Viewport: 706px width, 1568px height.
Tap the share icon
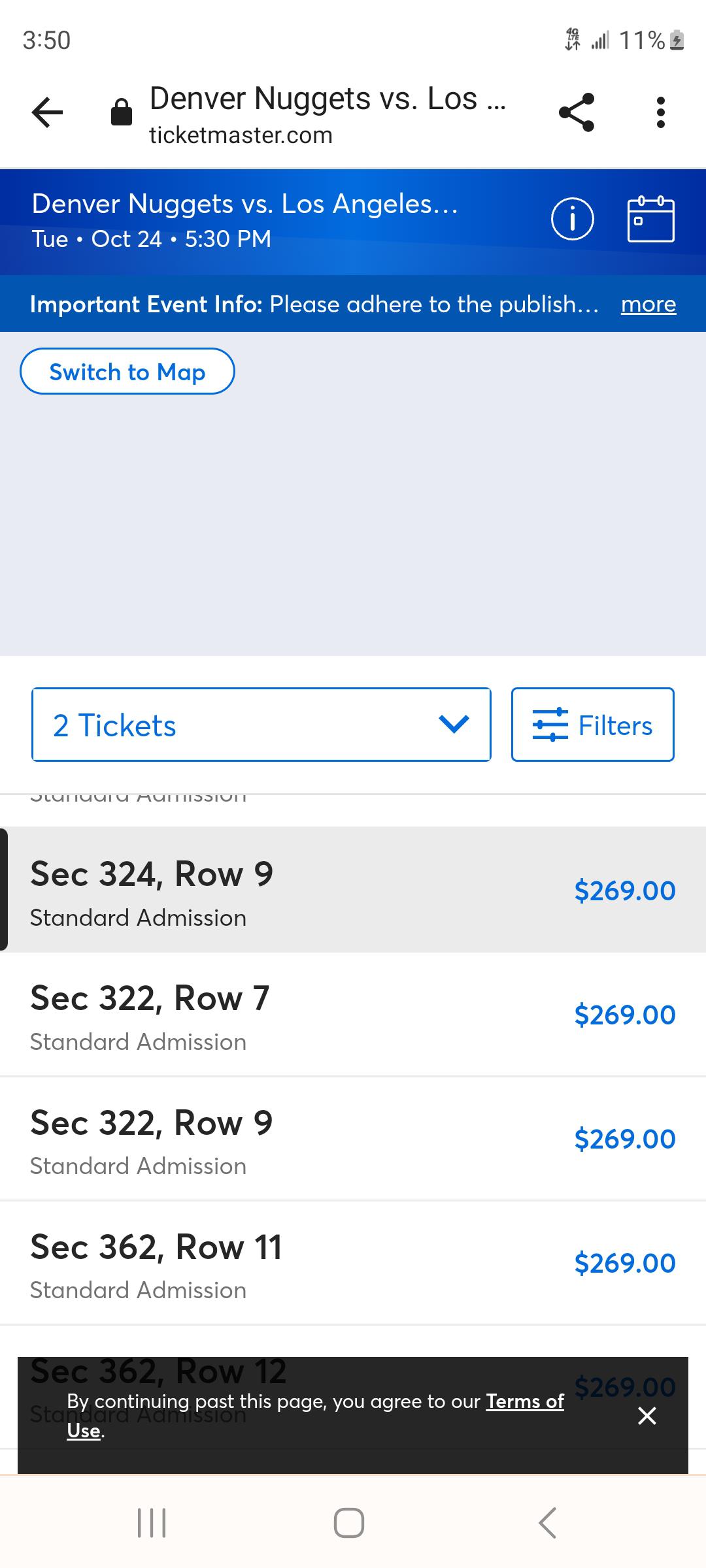[x=577, y=112]
